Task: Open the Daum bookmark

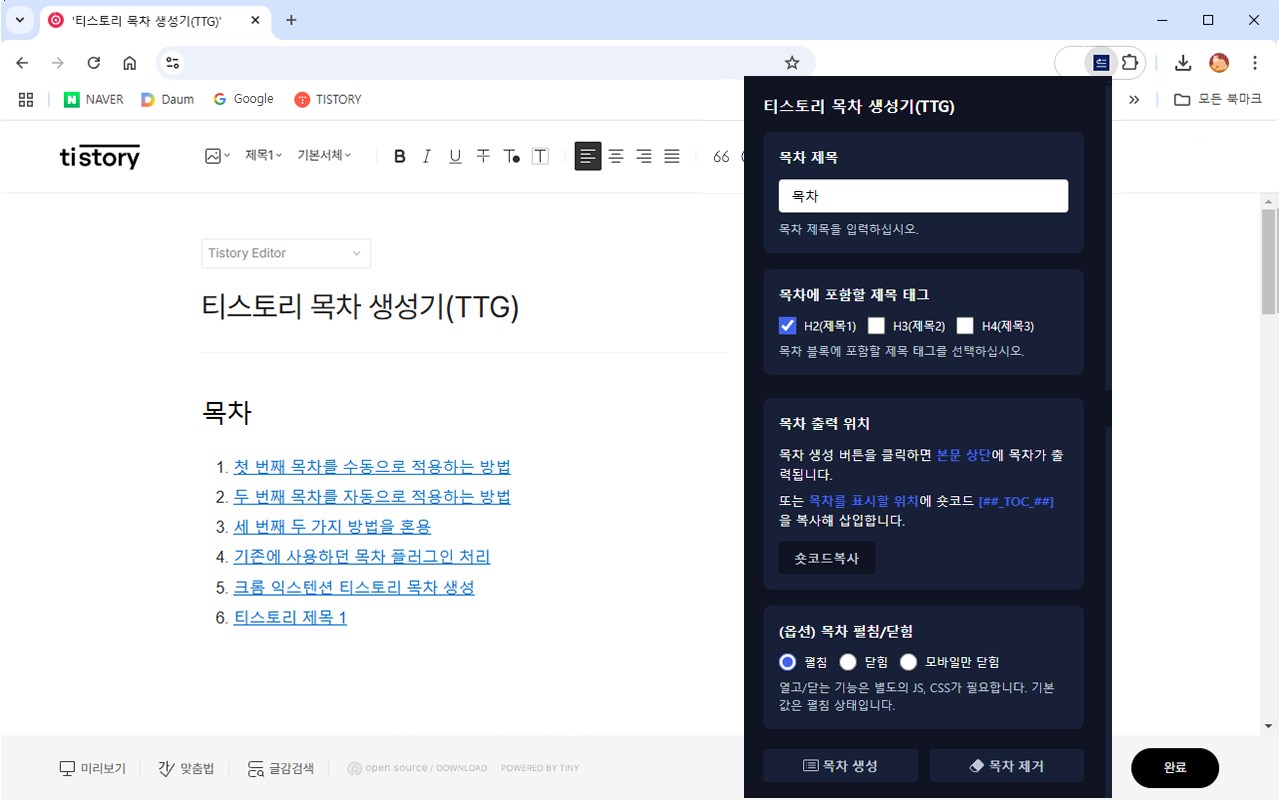Action: click(168, 99)
